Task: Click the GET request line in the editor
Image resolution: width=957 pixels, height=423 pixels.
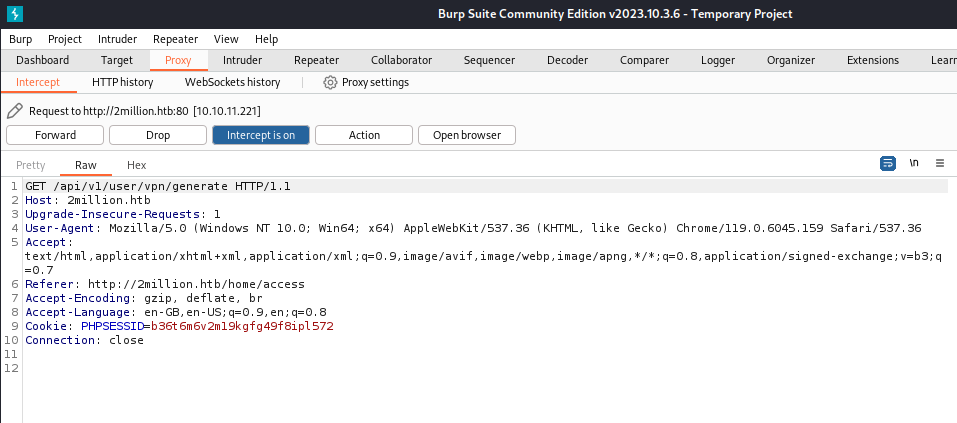Action: click(x=158, y=187)
